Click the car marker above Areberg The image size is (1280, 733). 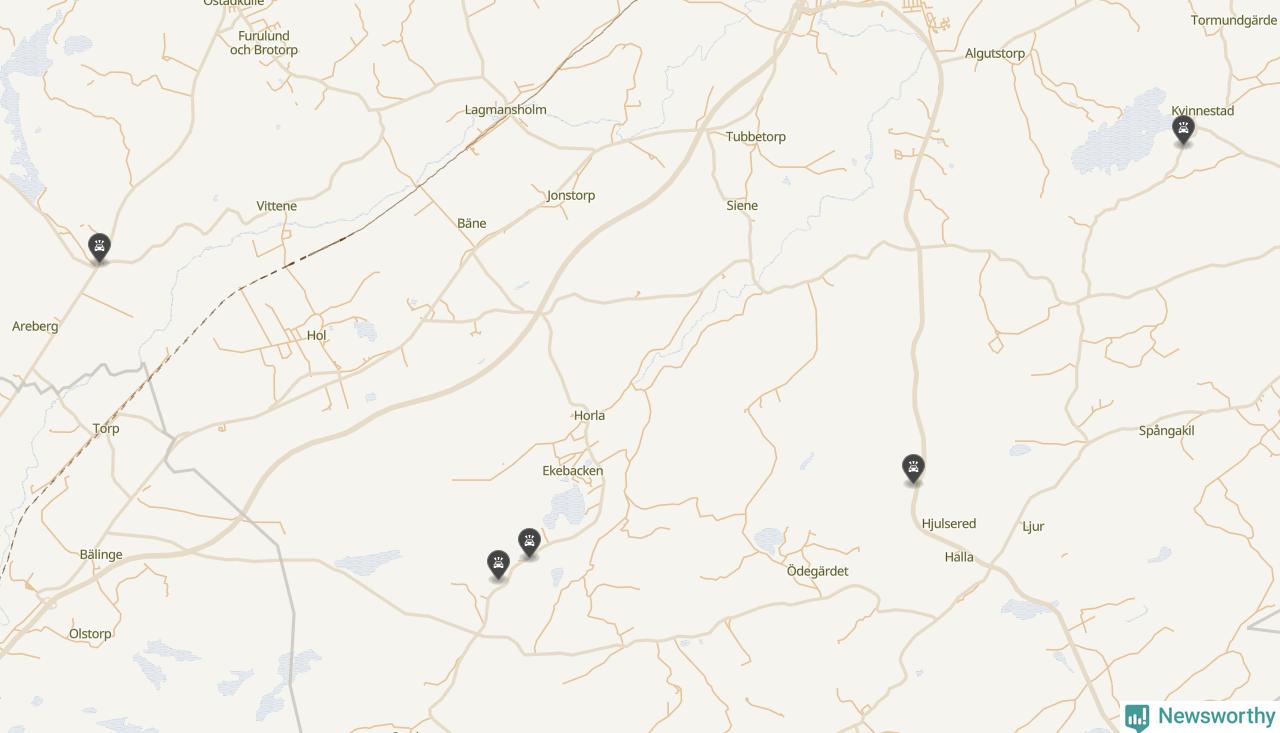click(99, 247)
